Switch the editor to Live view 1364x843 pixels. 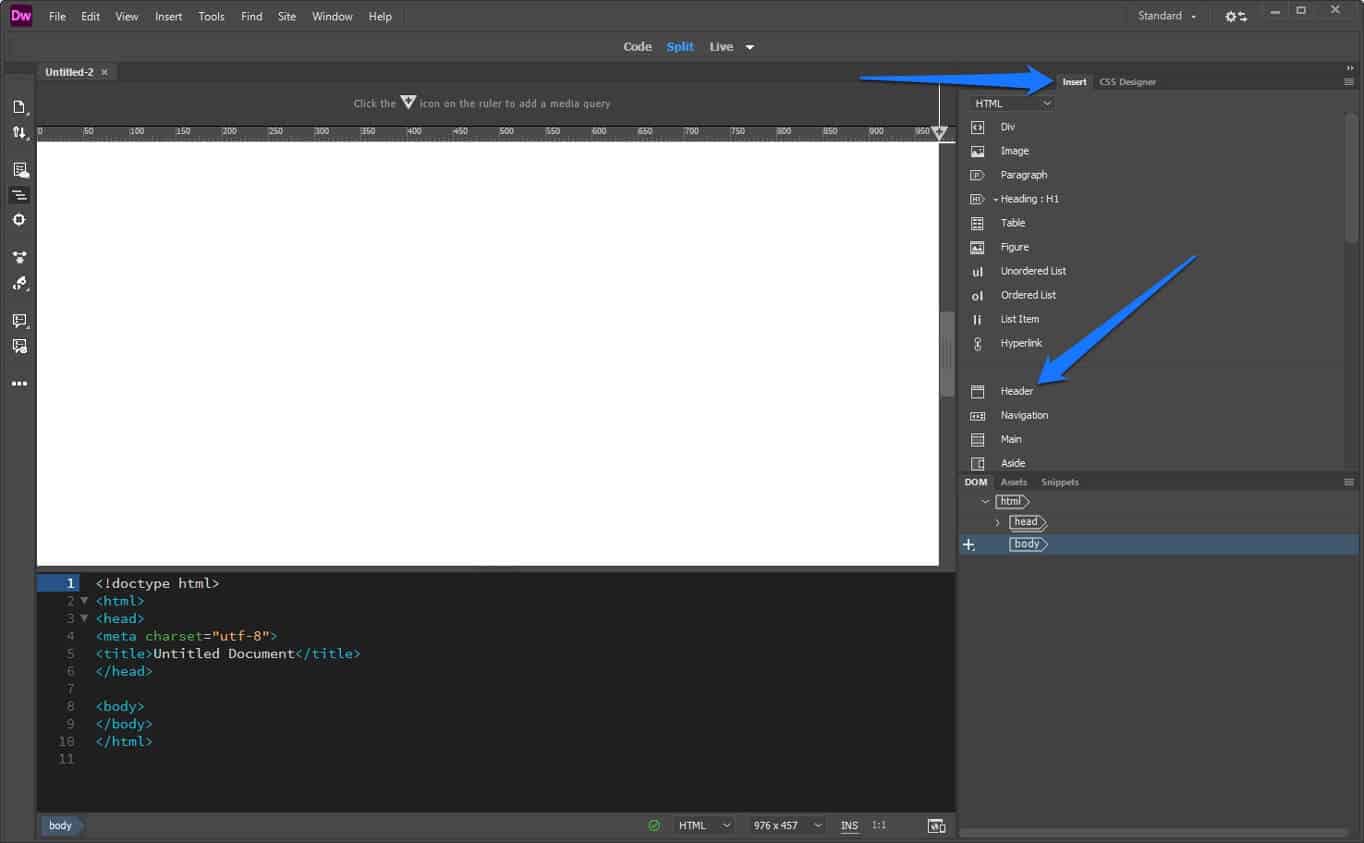(720, 46)
